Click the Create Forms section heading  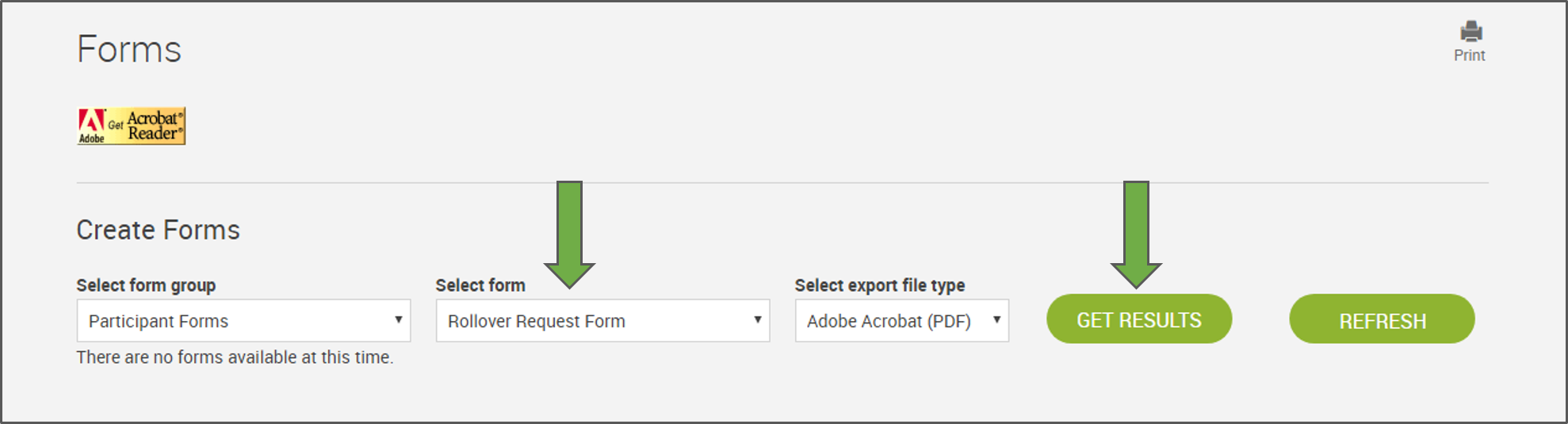(158, 230)
